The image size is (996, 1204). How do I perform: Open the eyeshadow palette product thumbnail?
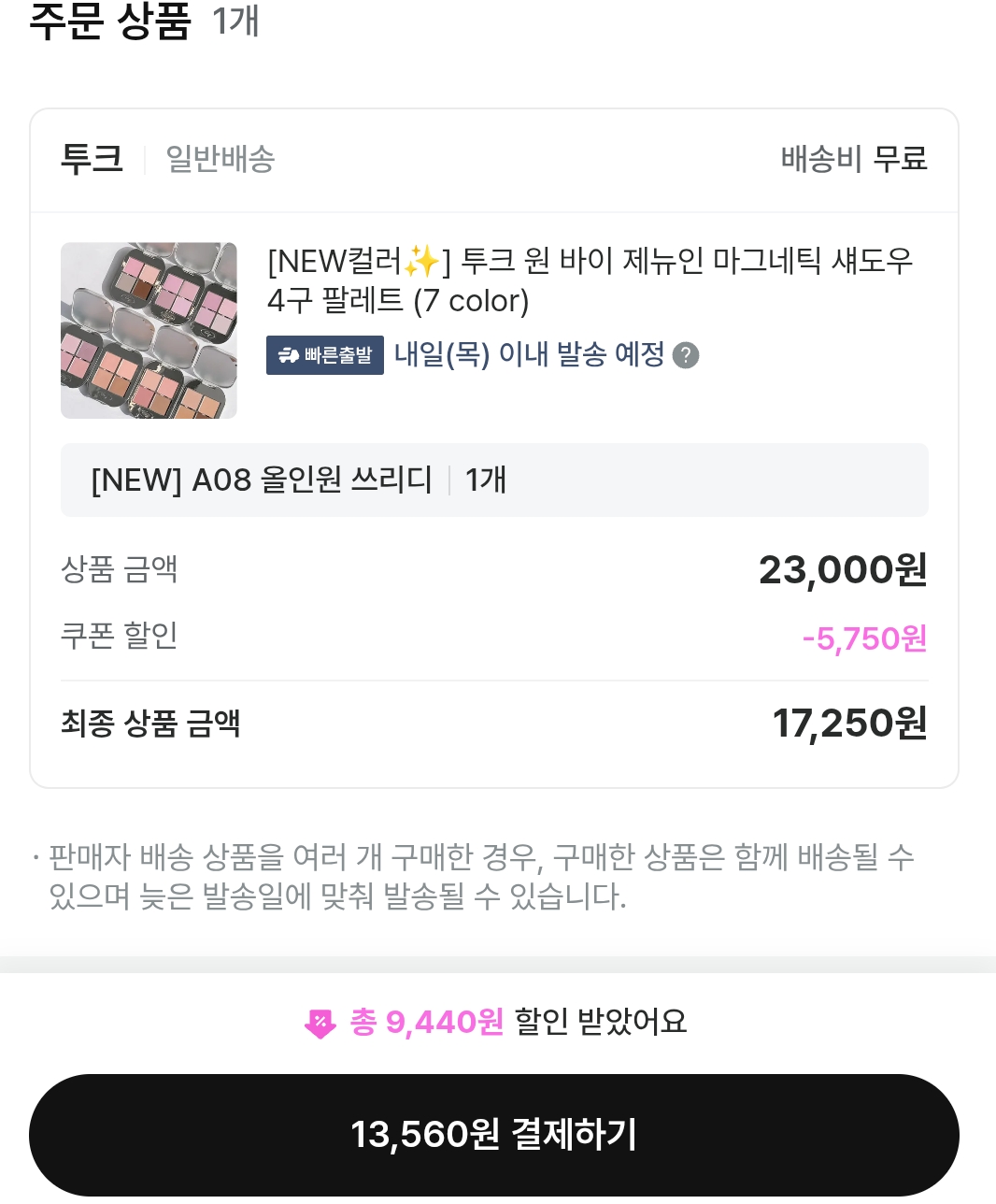[x=149, y=330]
